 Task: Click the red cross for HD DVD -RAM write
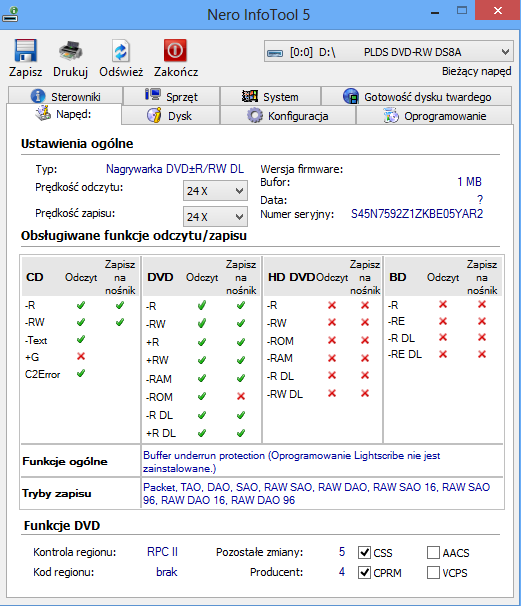pyautogui.click(x=365, y=358)
